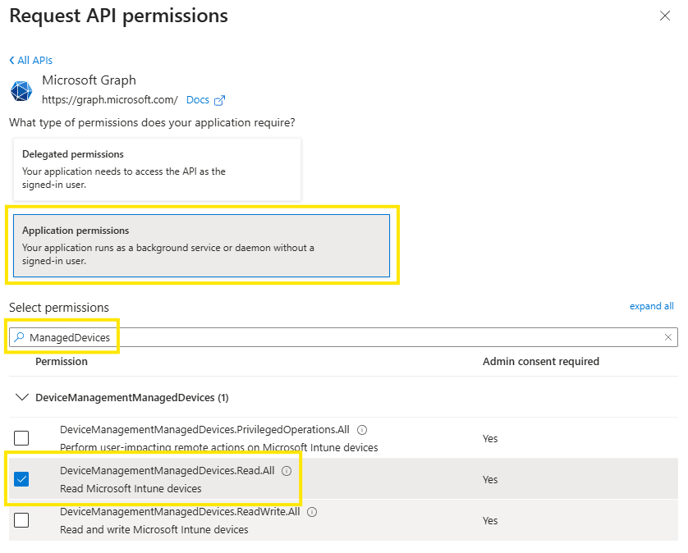Click 'Read and write Microsoft Intune devices' text
Viewport: 688px width, 553px height.
(154, 530)
